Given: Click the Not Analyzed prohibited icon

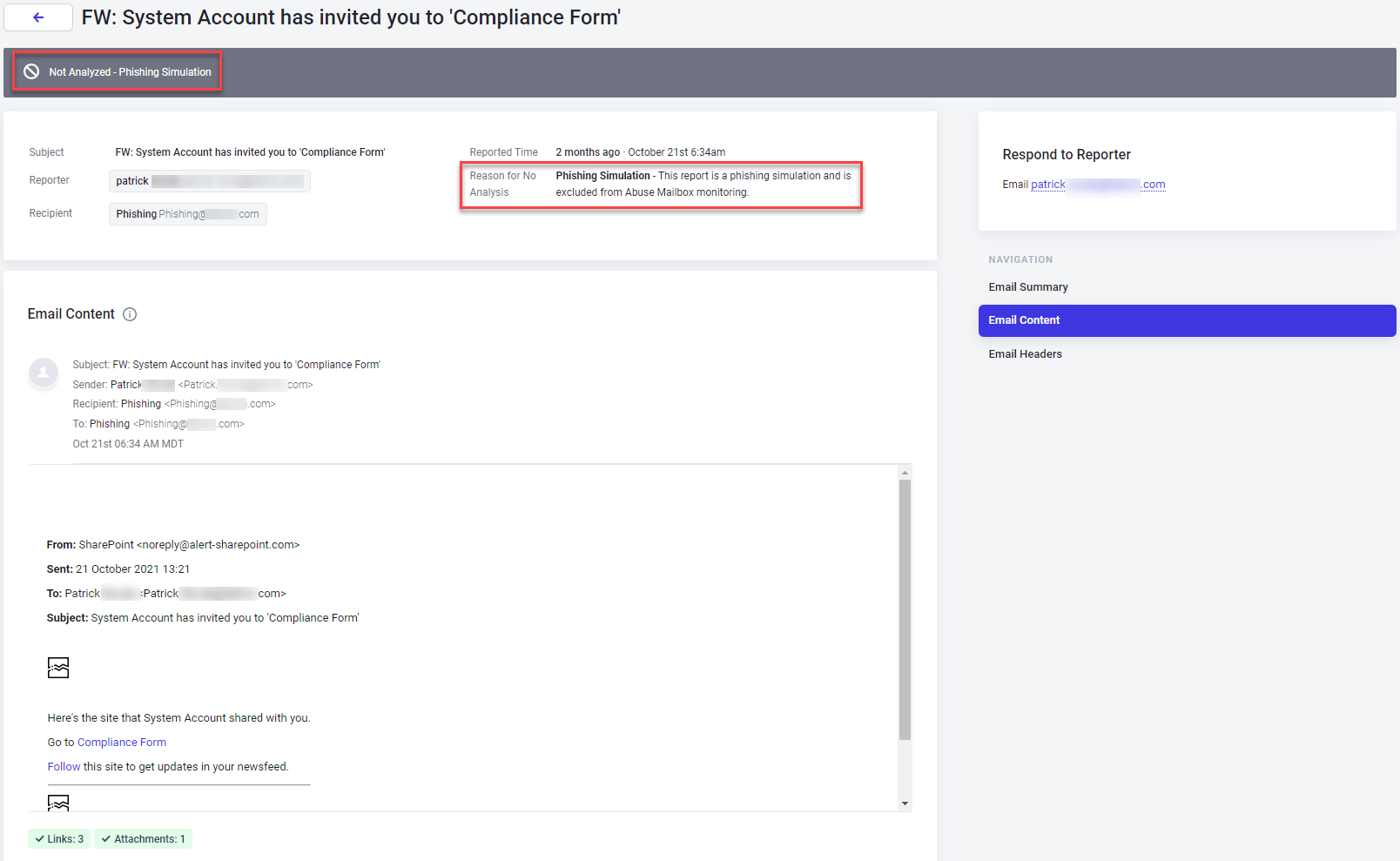Looking at the screenshot, I should click(x=31, y=71).
